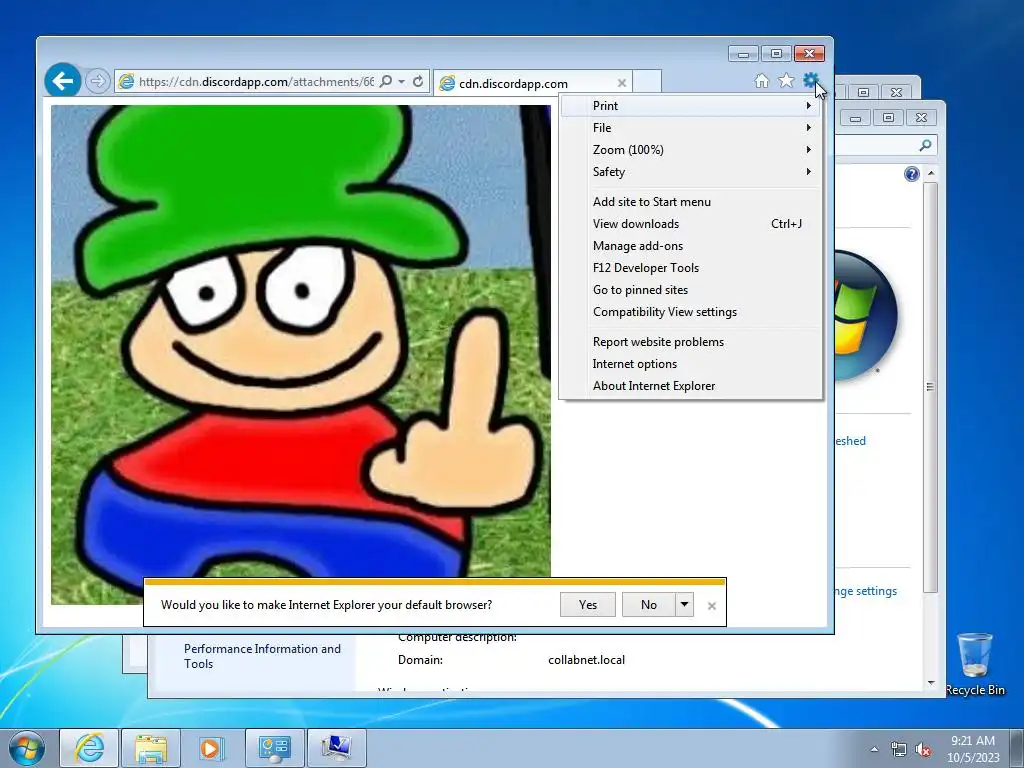Viewport: 1024px width, 768px height.
Task: Click the Change settings link in System window
Action: tap(866, 591)
